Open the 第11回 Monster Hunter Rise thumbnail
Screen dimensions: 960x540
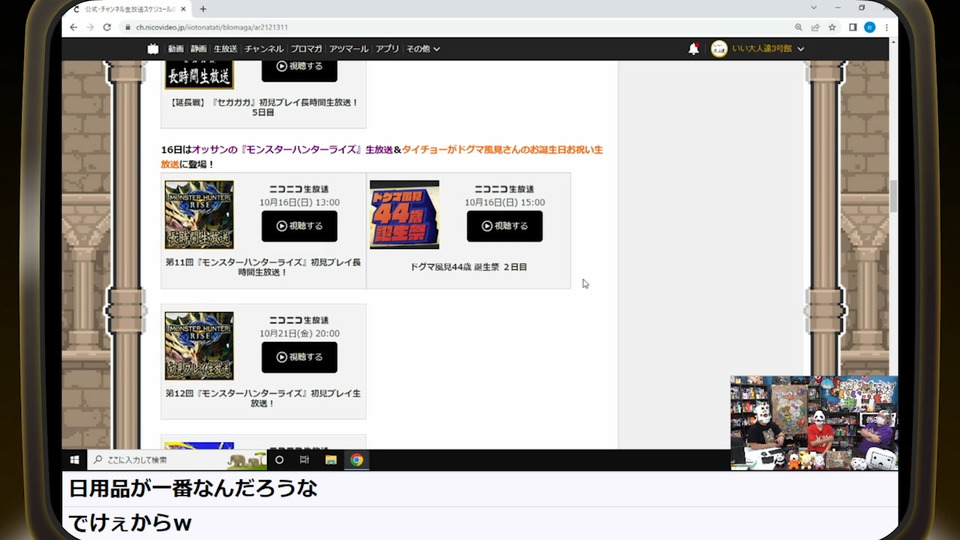coord(199,214)
